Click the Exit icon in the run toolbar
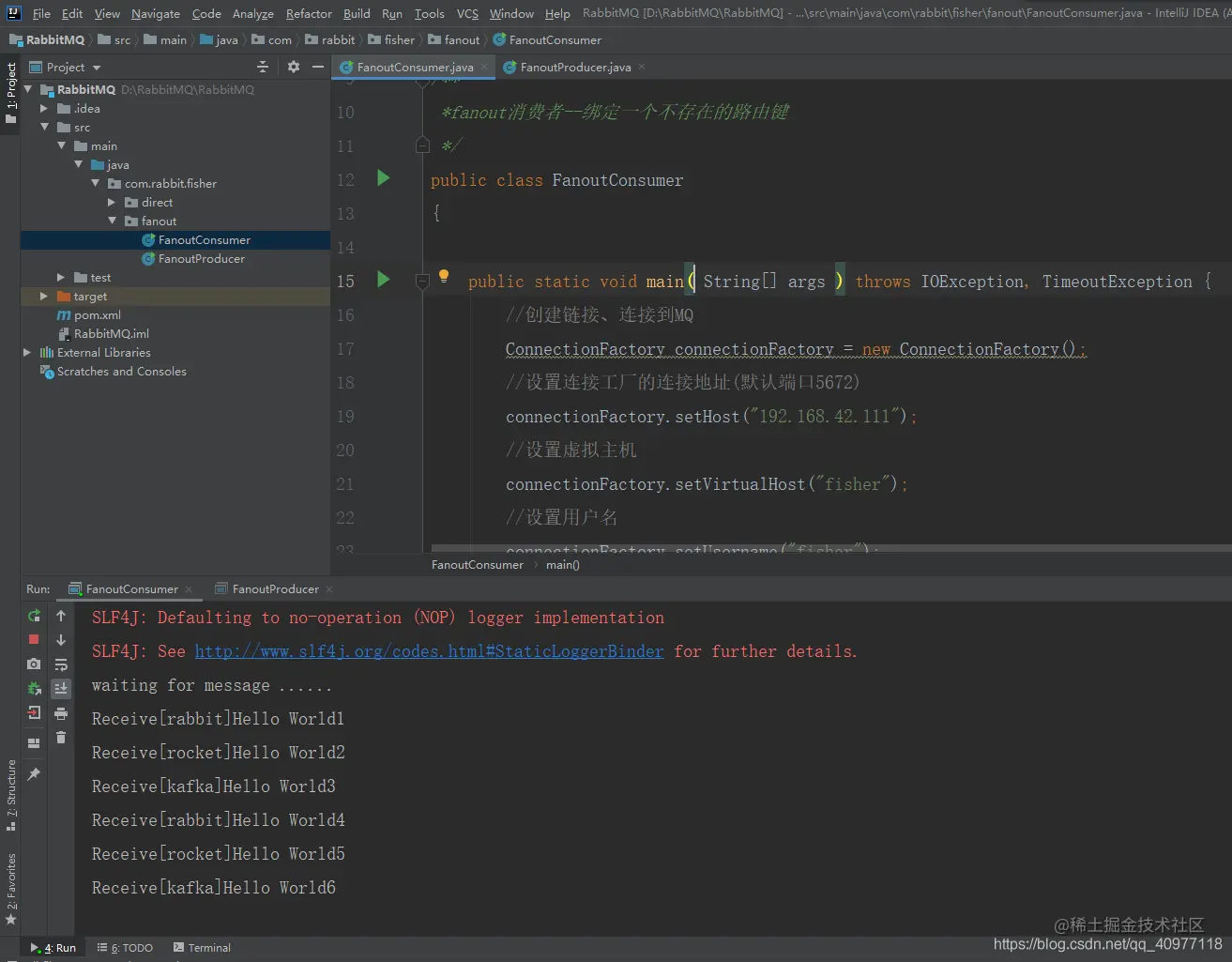Viewport: 1232px width, 962px height. [34, 712]
